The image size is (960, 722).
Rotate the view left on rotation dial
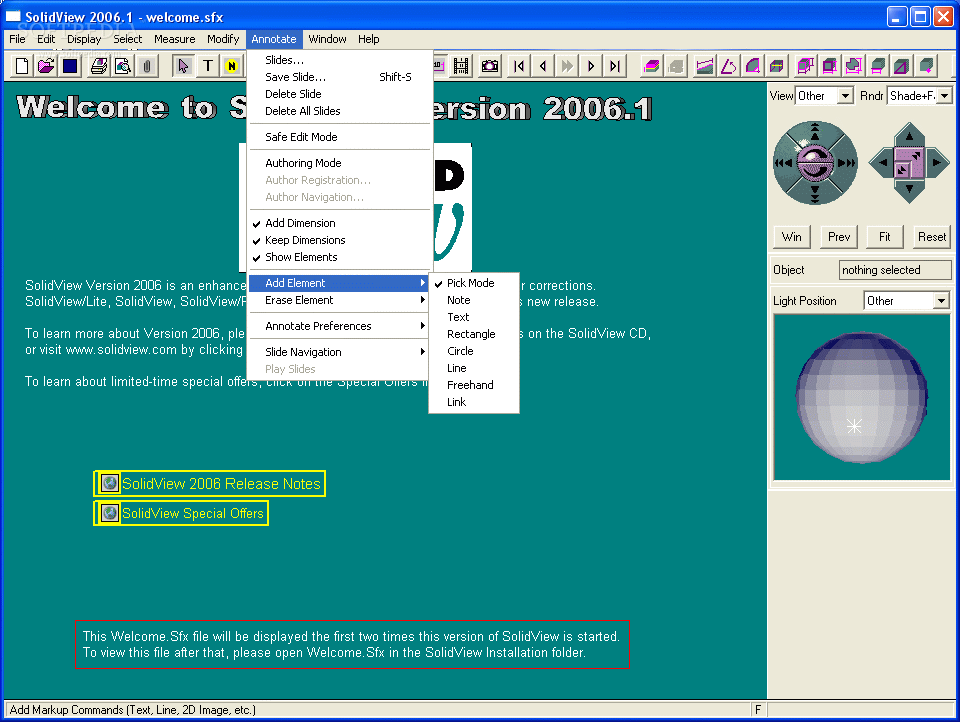[782, 163]
